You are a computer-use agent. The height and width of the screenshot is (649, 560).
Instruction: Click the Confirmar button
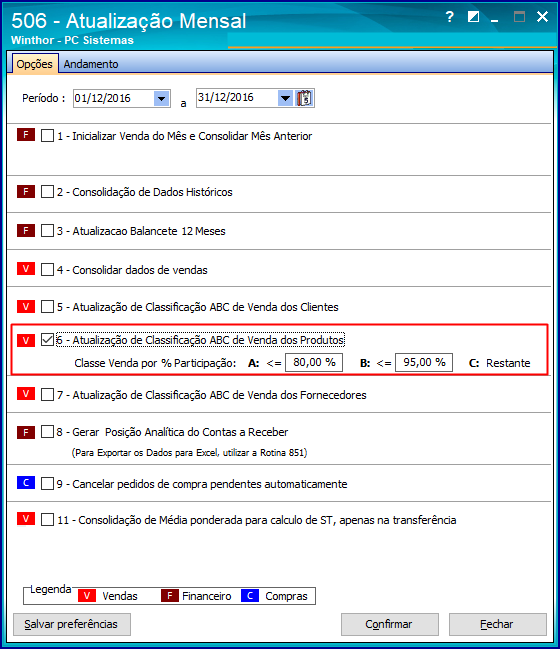[x=389, y=624]
